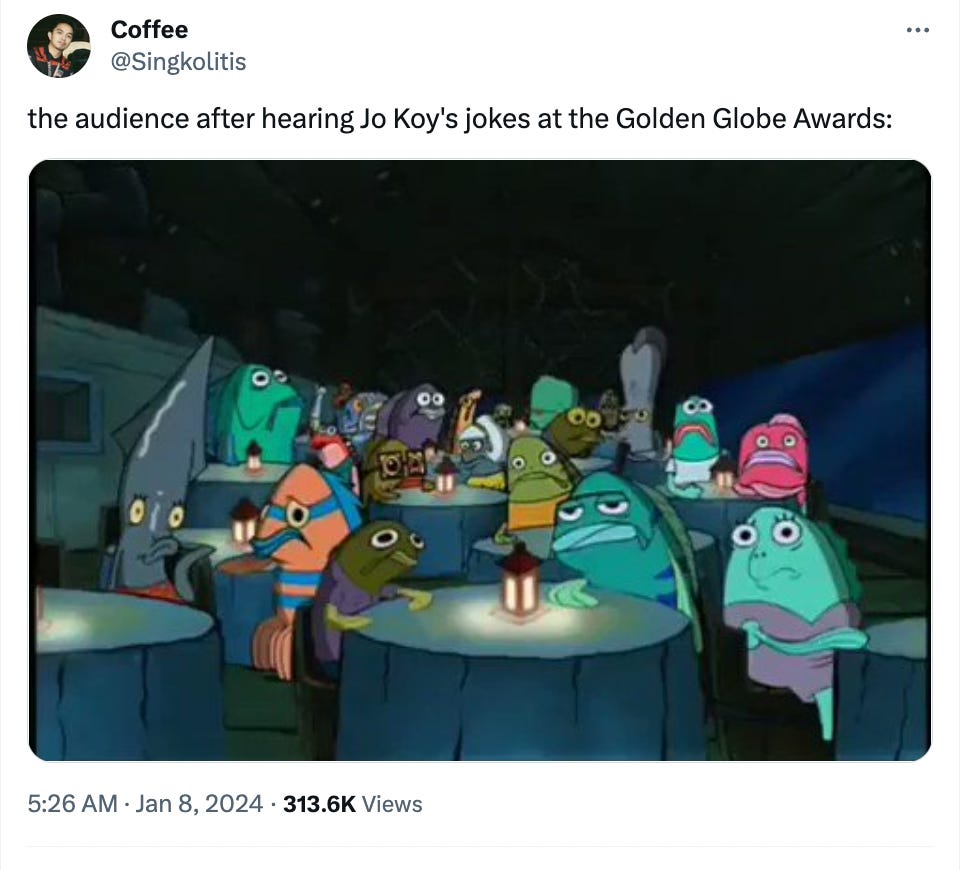Click the tweet text mentioning Jo Koy's jokes
This screenshot has width=974, height=870.
(460, 119)
